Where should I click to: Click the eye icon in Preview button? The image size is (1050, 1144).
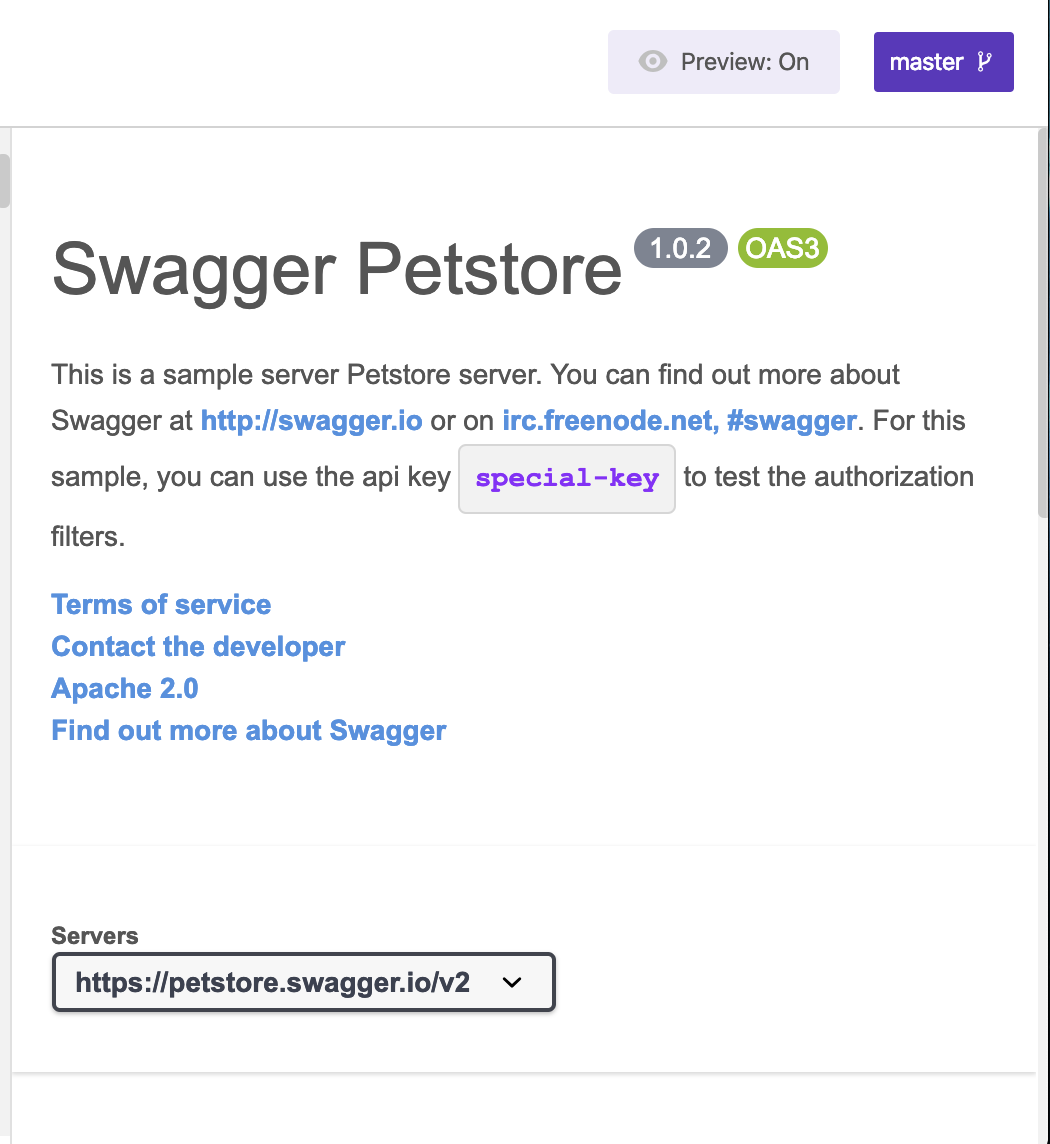653,62
